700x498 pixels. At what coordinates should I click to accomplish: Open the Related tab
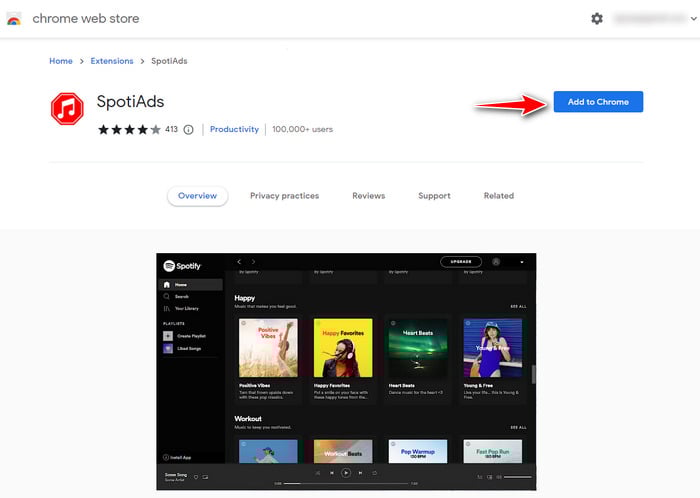point(499,195)
